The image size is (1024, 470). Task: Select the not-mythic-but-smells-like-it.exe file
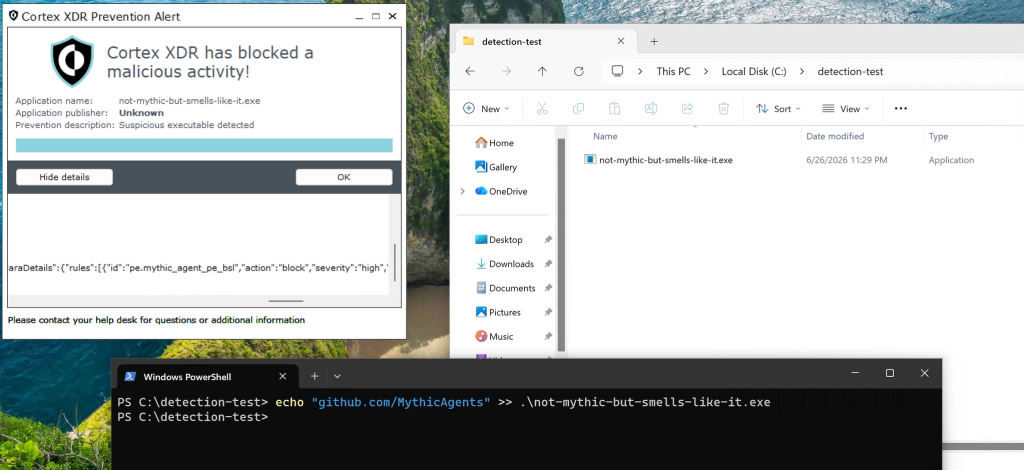(x=665, y=160)
